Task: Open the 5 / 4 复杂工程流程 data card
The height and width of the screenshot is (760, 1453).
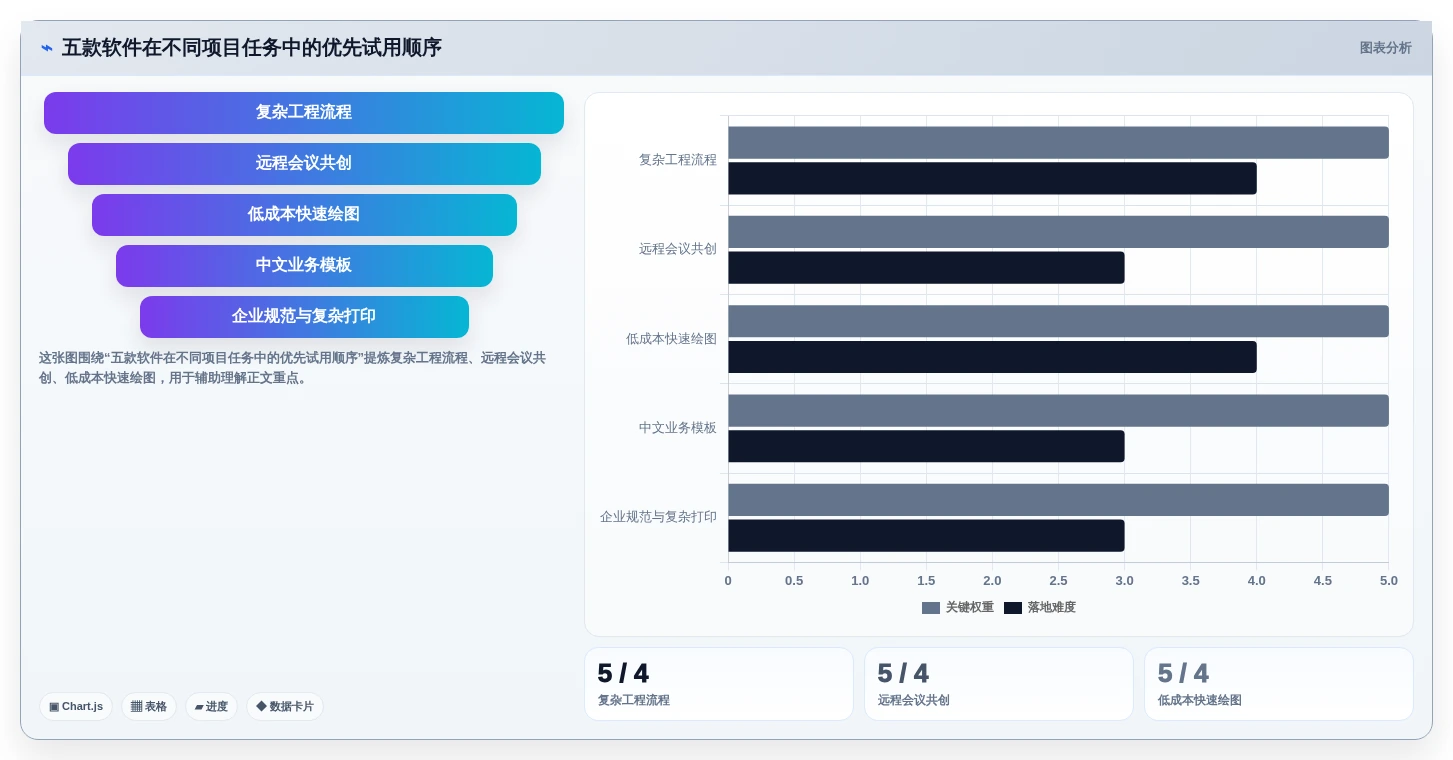Action: [719, 684]
